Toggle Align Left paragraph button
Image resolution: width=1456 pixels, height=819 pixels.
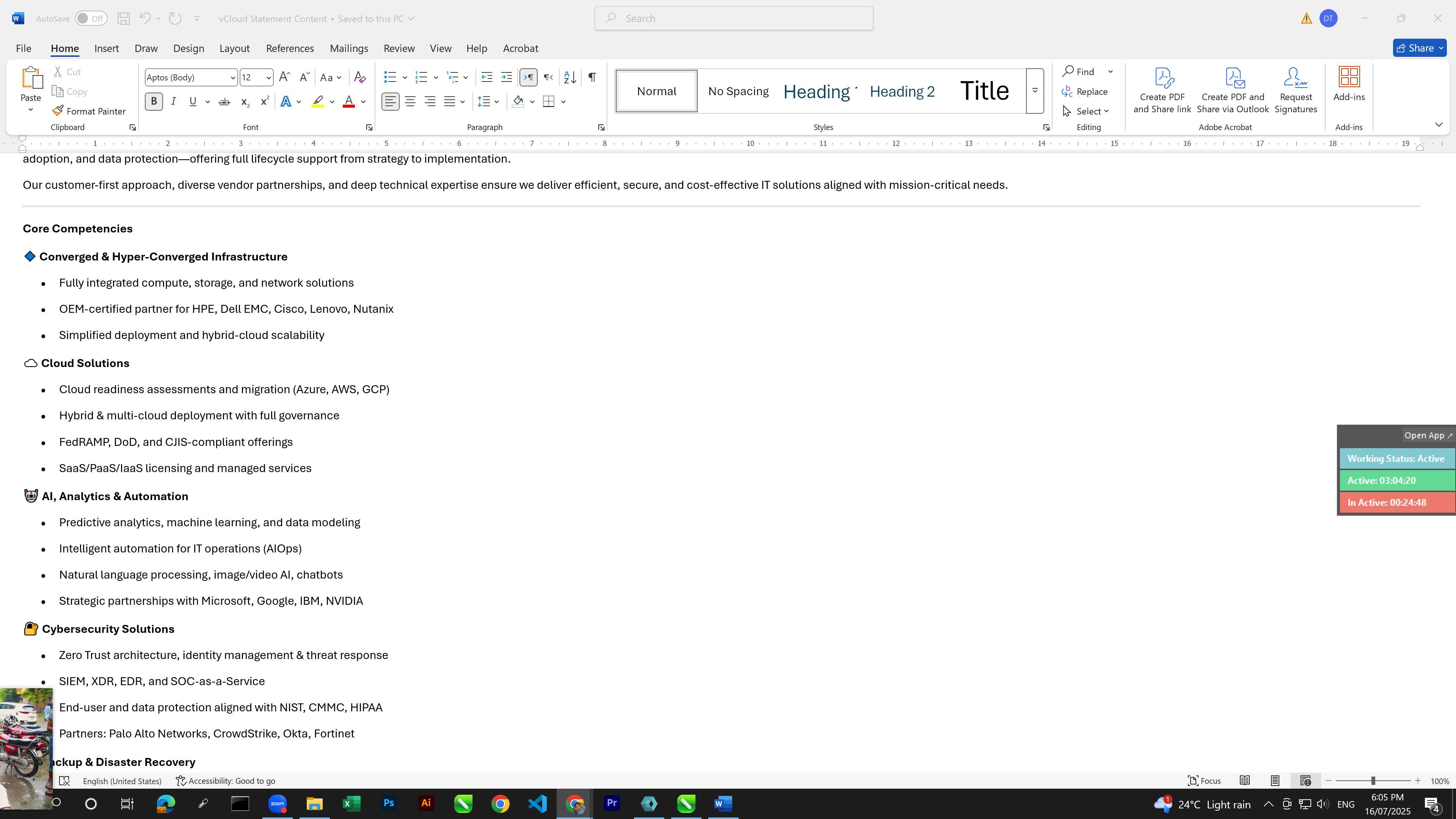click(390, 102)
